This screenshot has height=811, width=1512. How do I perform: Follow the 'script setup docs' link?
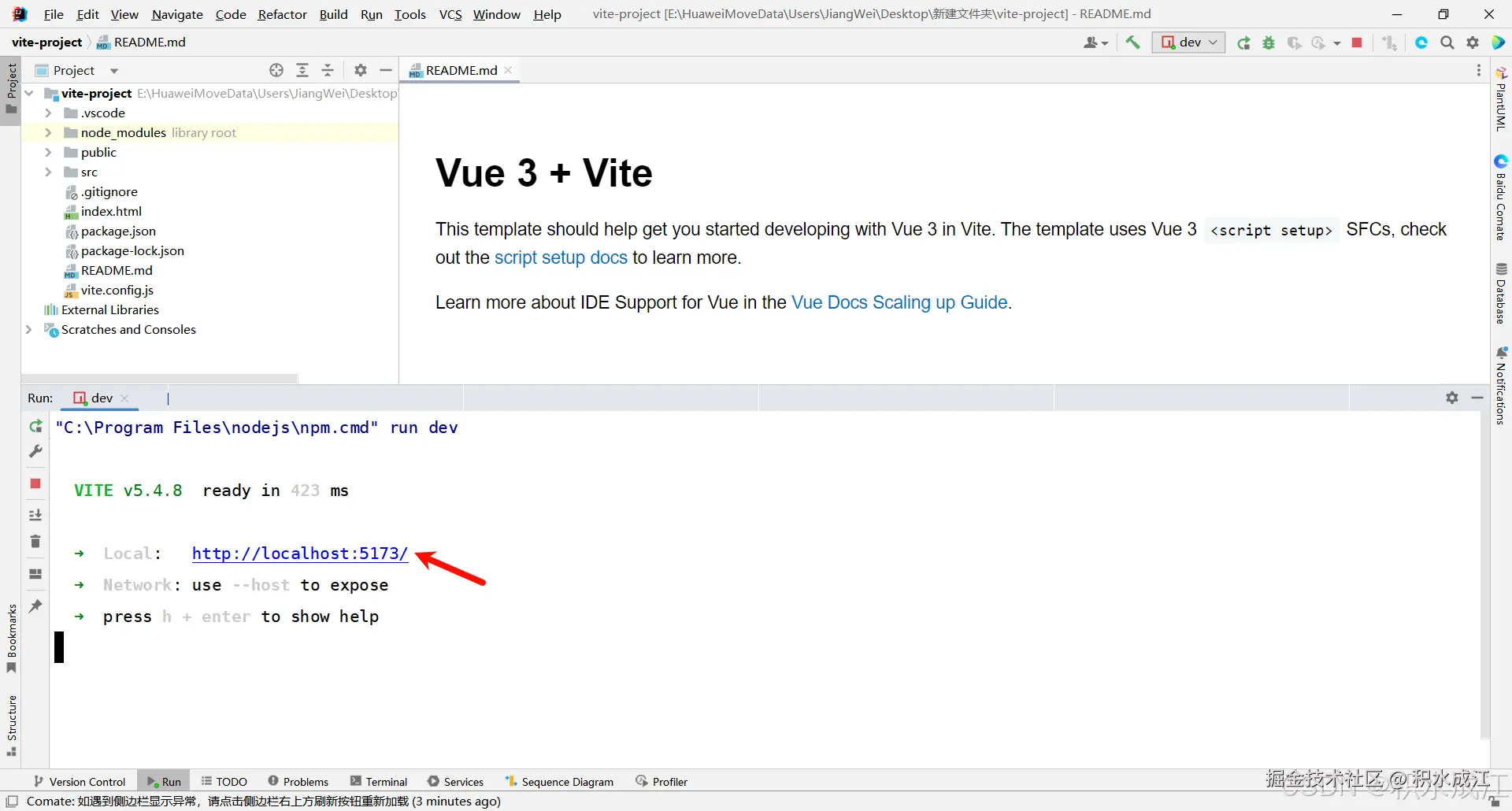point(561,257)
